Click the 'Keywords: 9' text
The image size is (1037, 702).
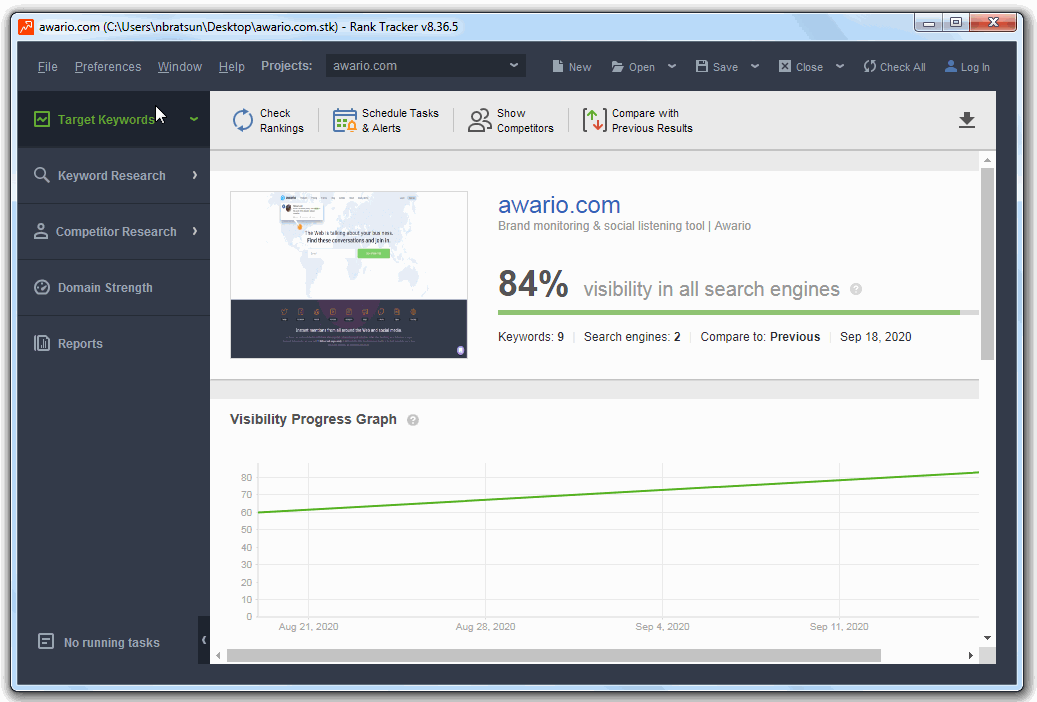coord(531,337)
